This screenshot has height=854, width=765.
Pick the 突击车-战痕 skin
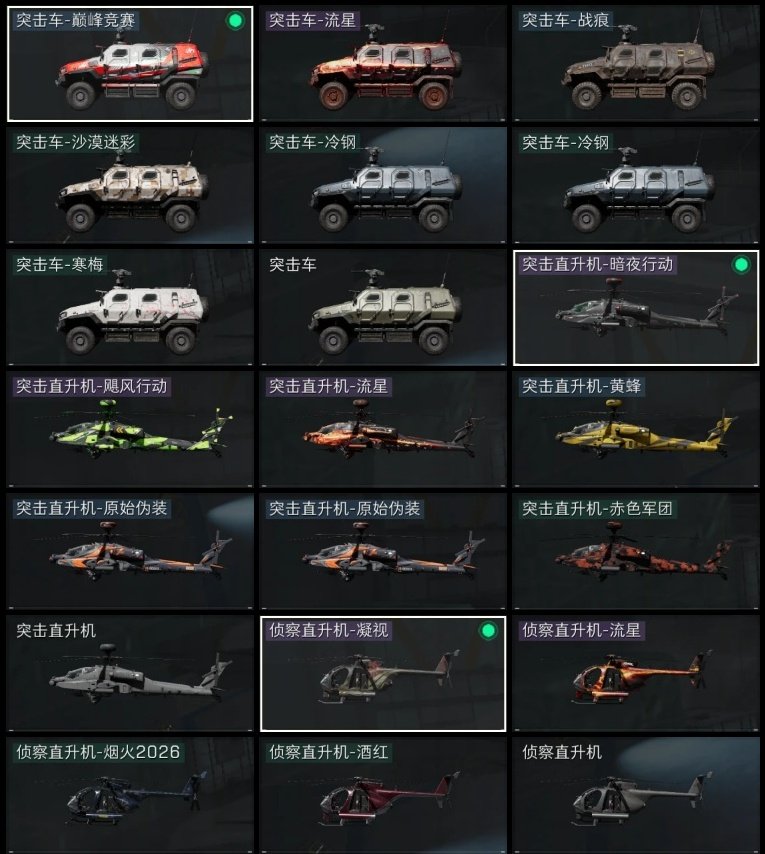tap(636, 64)
